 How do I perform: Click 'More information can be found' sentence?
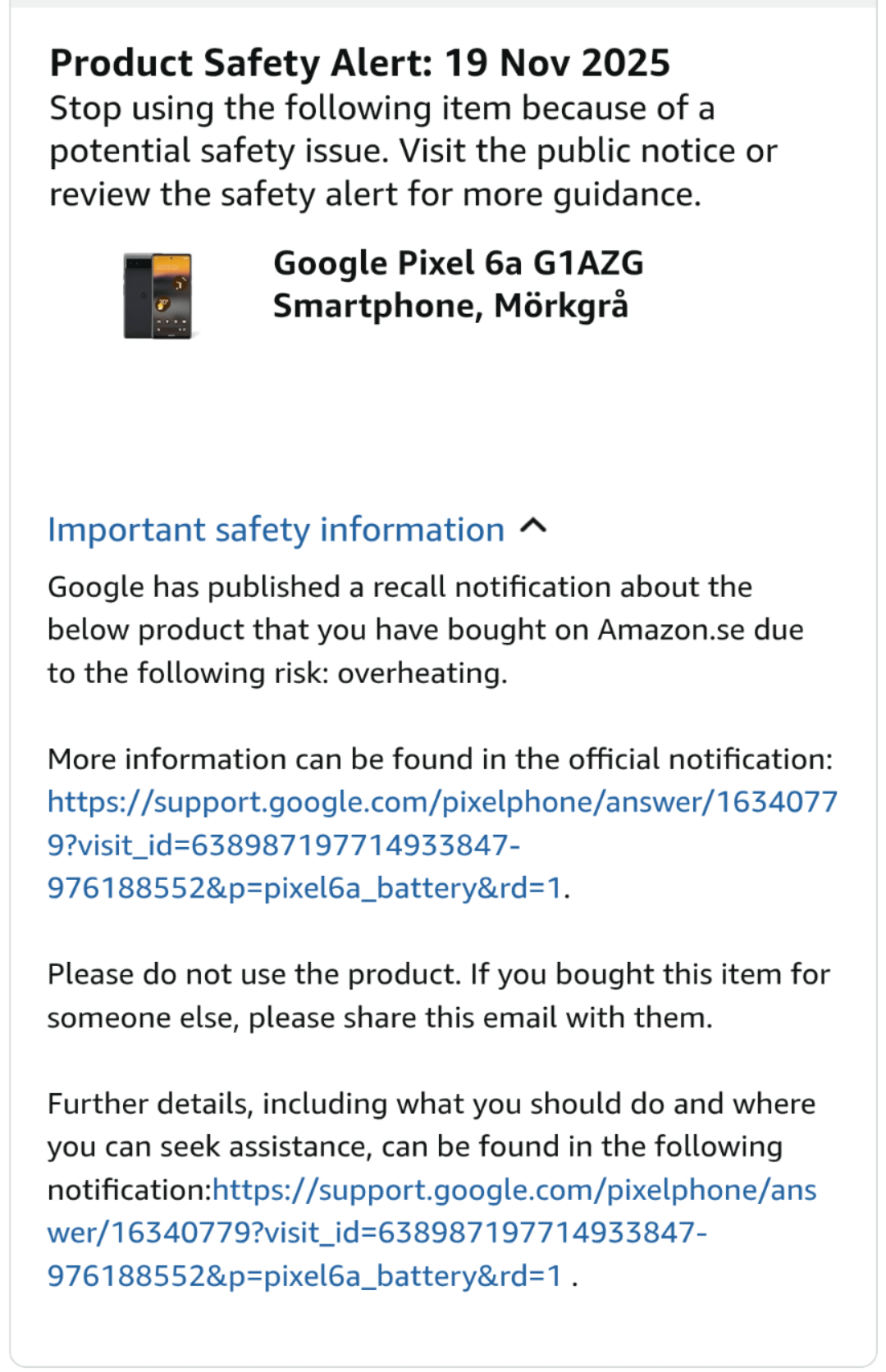click(440, 759)
